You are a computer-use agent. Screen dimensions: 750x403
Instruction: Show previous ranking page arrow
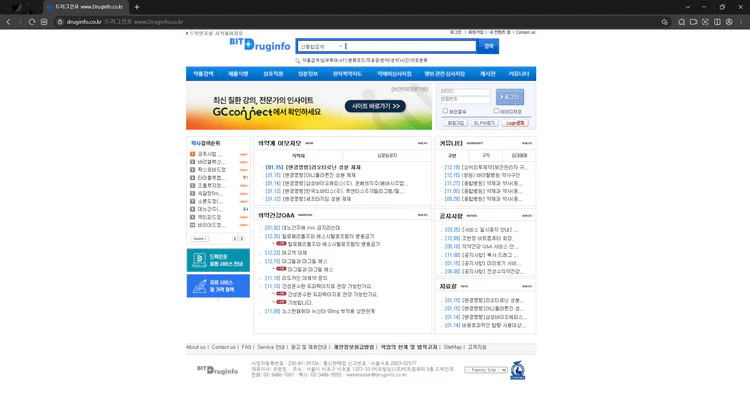(x=235, y=239)
